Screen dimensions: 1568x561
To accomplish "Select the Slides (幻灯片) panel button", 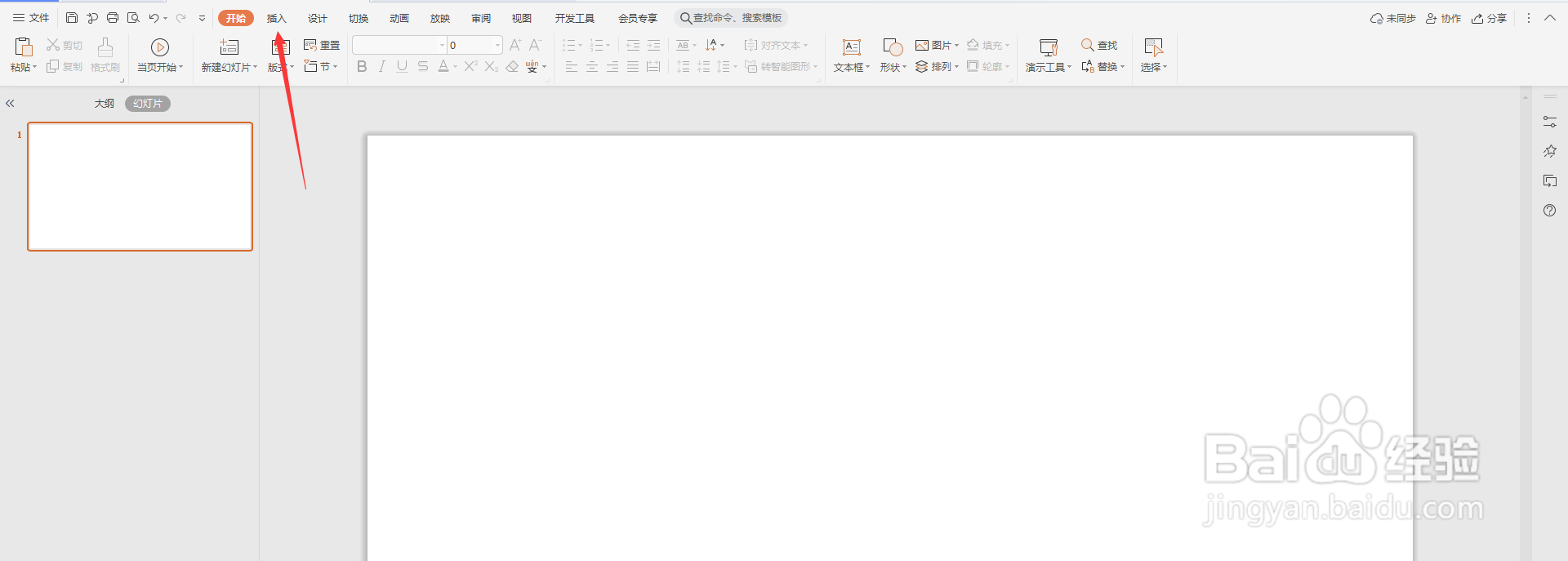I will pos(148,104).
